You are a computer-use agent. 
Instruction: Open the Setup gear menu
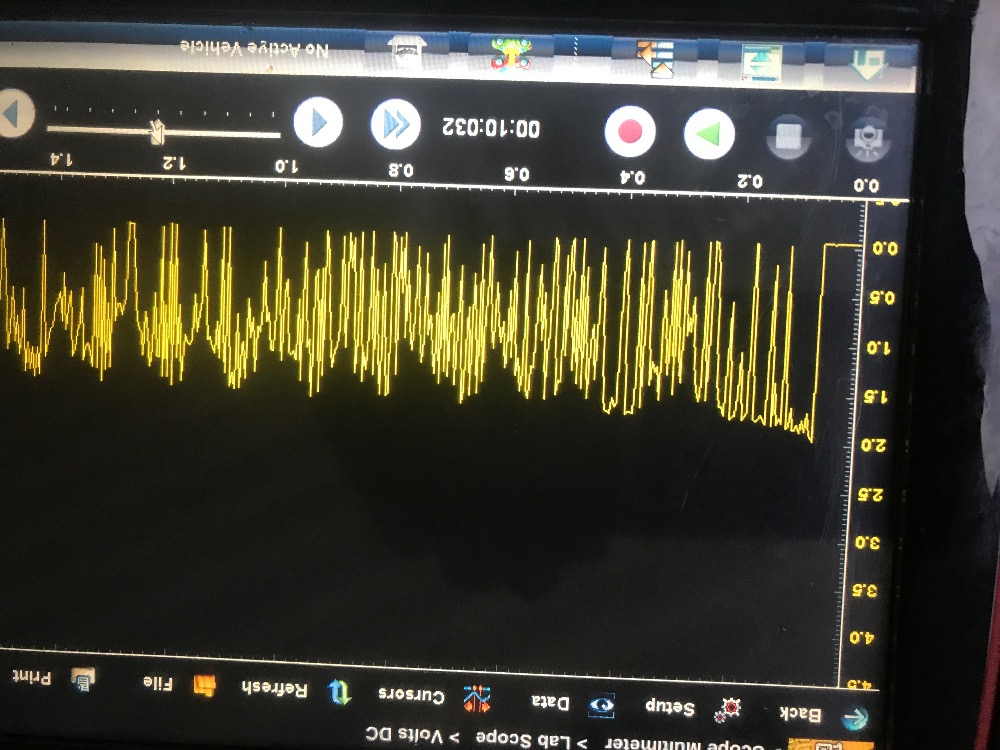pos(700,708)
